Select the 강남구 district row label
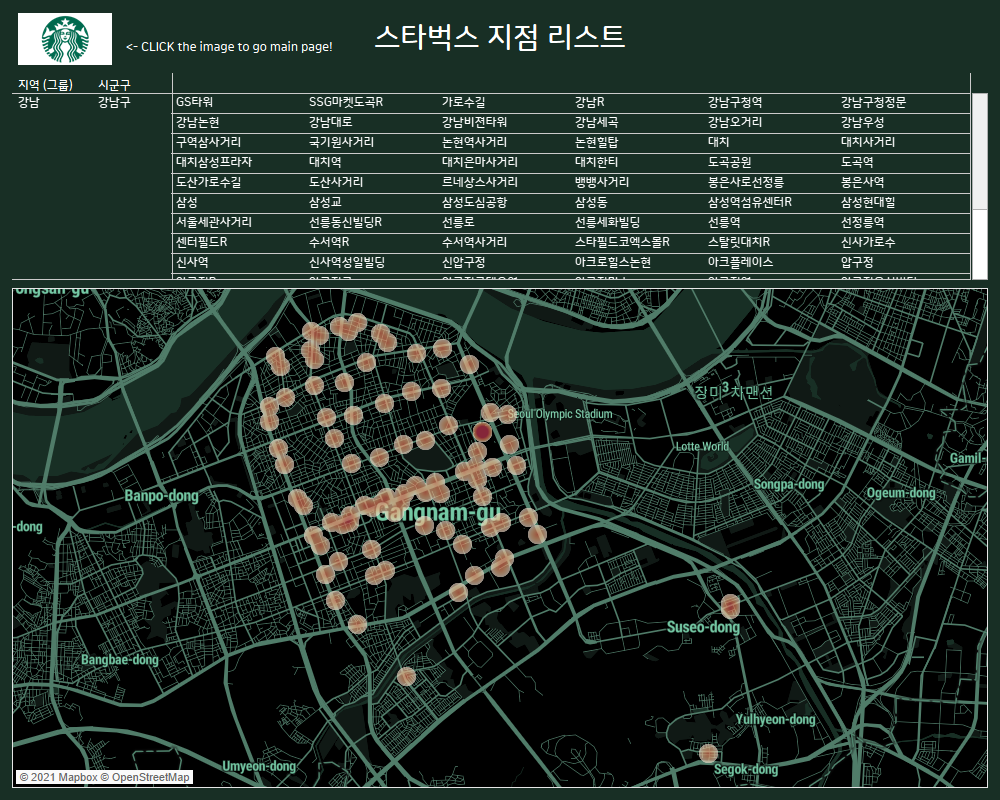The width and height of the screenshot is (1000, 800). click(x=114, y=102)
